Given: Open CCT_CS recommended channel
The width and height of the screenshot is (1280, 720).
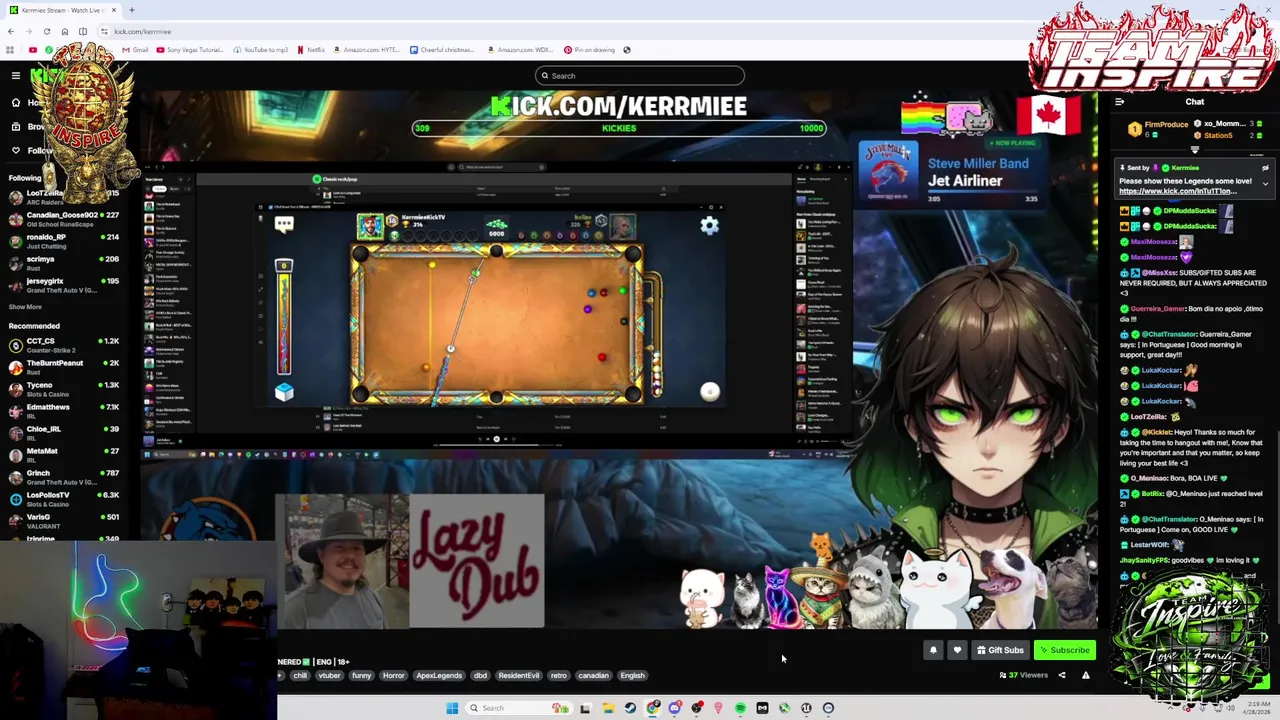Looking at the screenshot, I should point(64,345).
